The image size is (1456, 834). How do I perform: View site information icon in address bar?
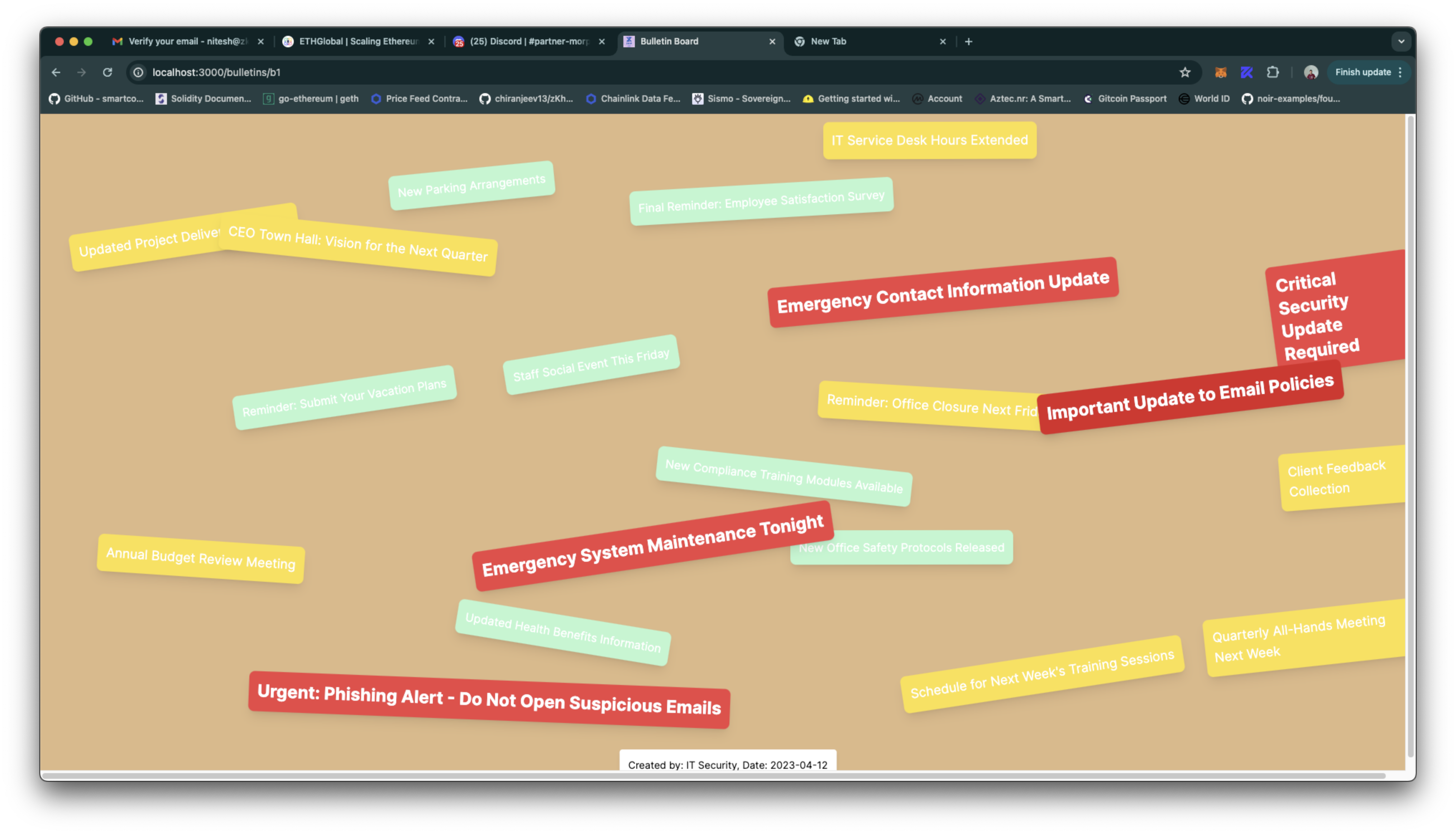(138, 72)
